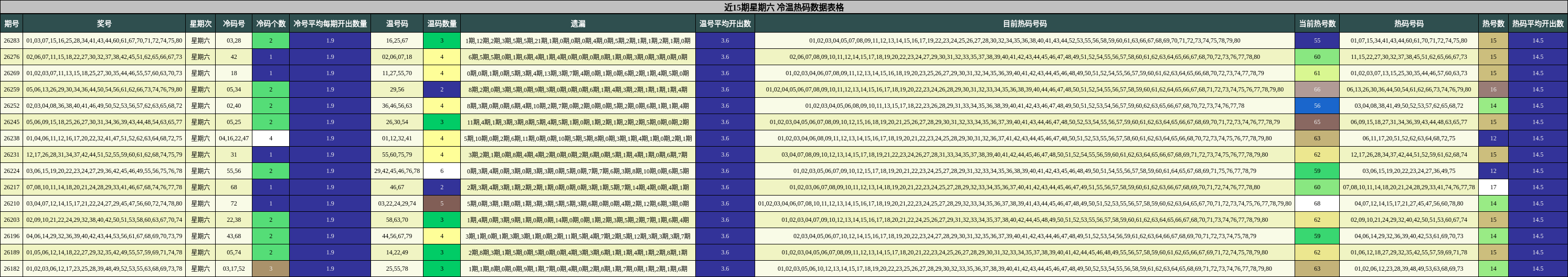Select period number 26238
This screenshot has width=1568, height=277.
coord(12,139)
